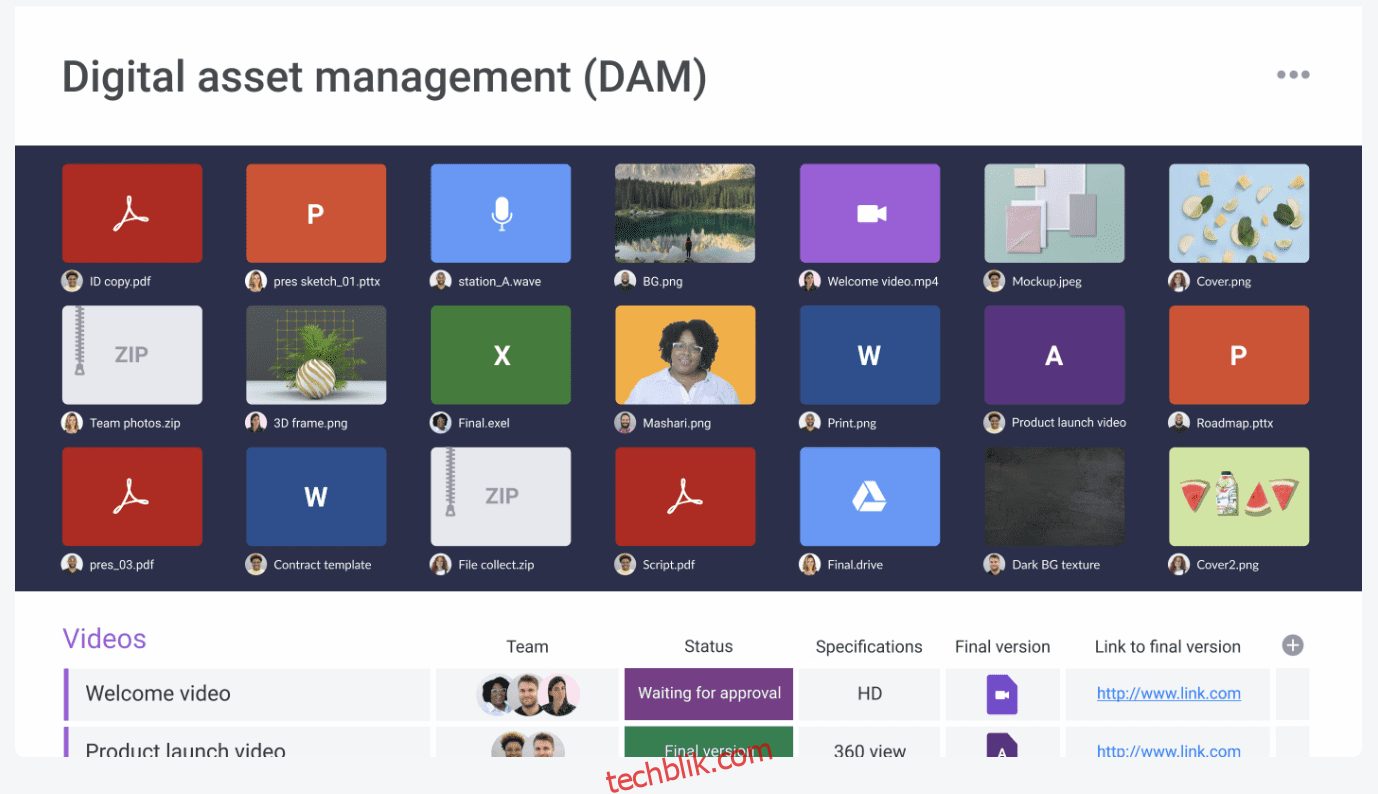Open Print.png Word tile

point(870,355)
